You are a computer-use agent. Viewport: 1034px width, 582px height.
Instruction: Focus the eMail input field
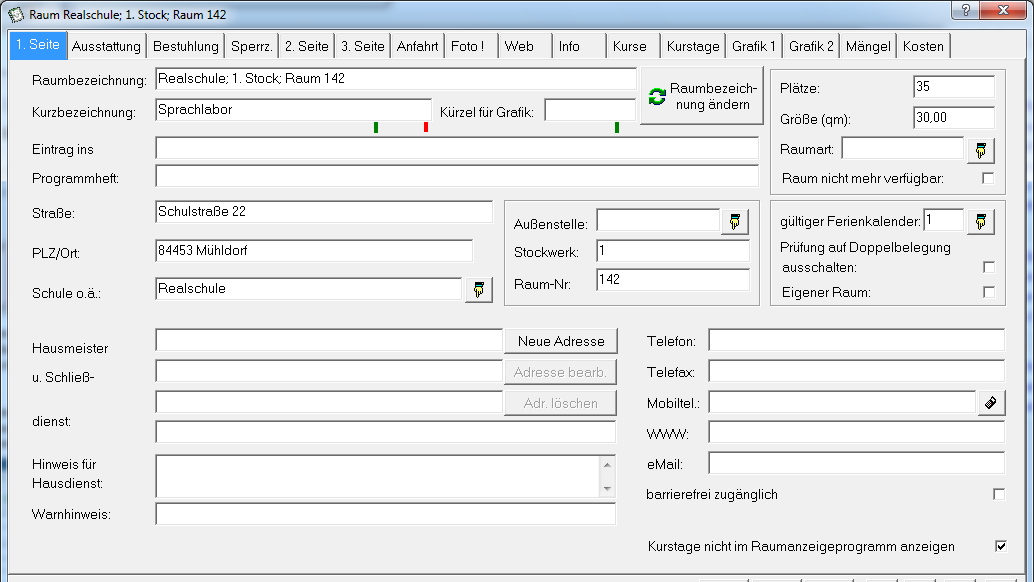pos(857,463)
